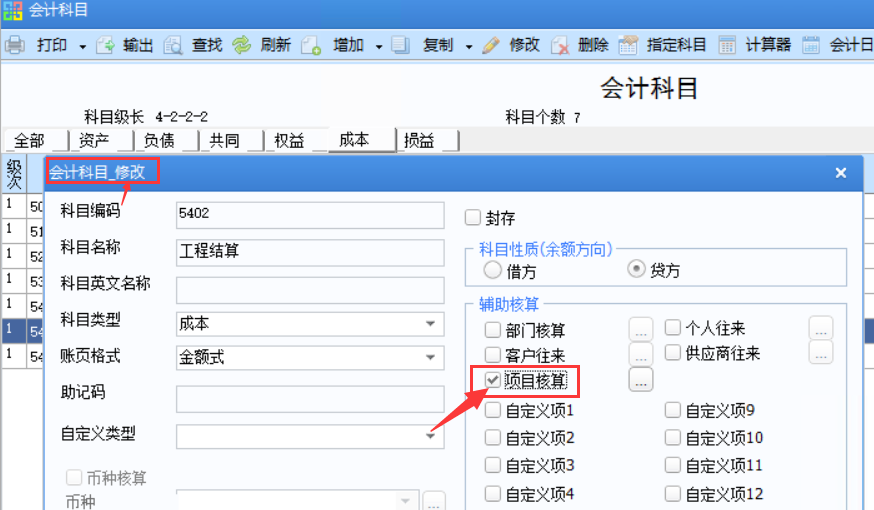Expand the 自定义类型 dropdown

coord(430,435)
